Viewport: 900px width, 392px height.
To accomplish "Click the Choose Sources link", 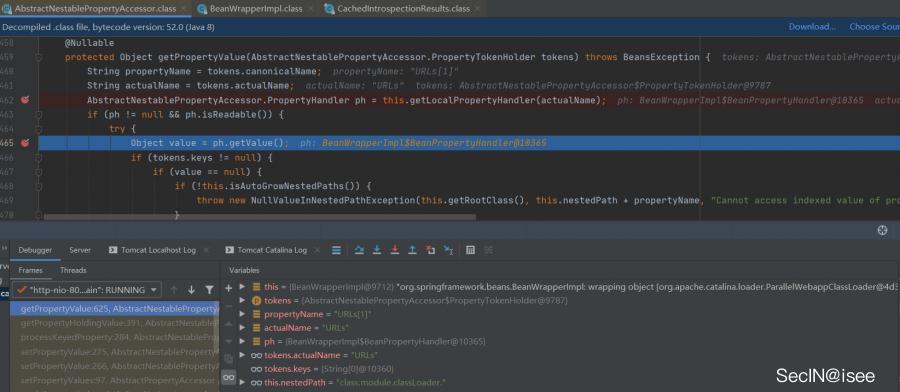I will coord(875,27).
